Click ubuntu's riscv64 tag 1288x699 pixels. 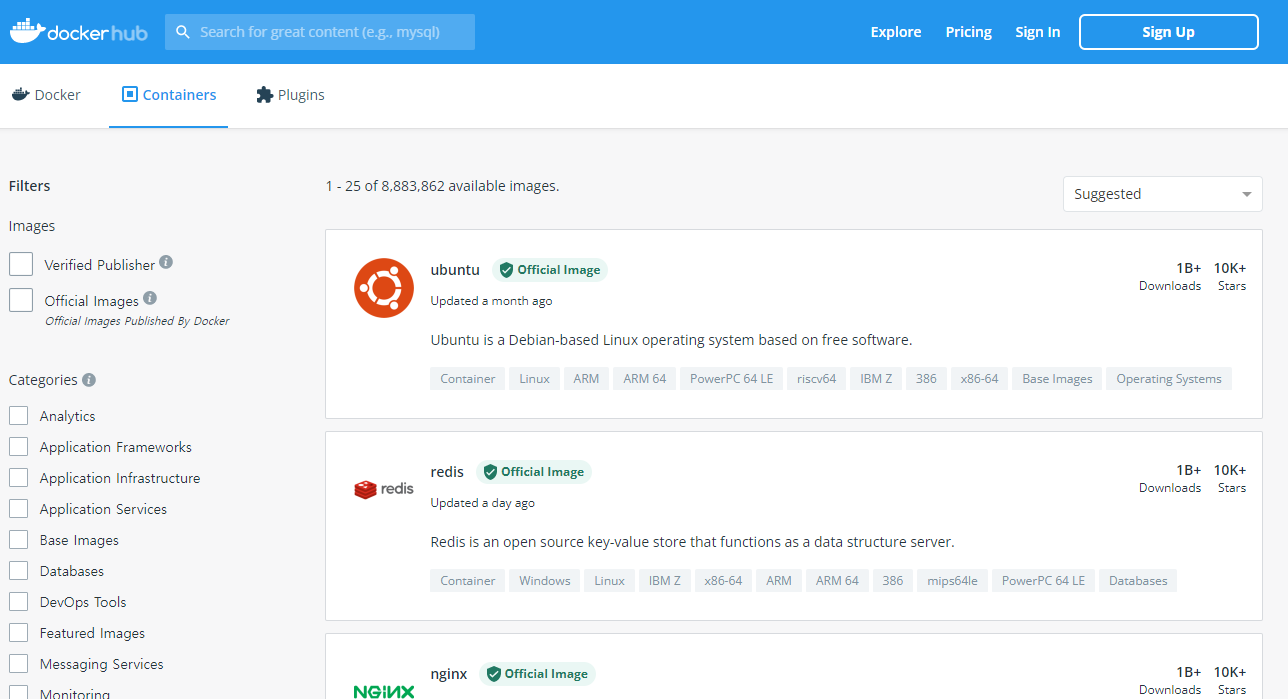tap(816, 379)
